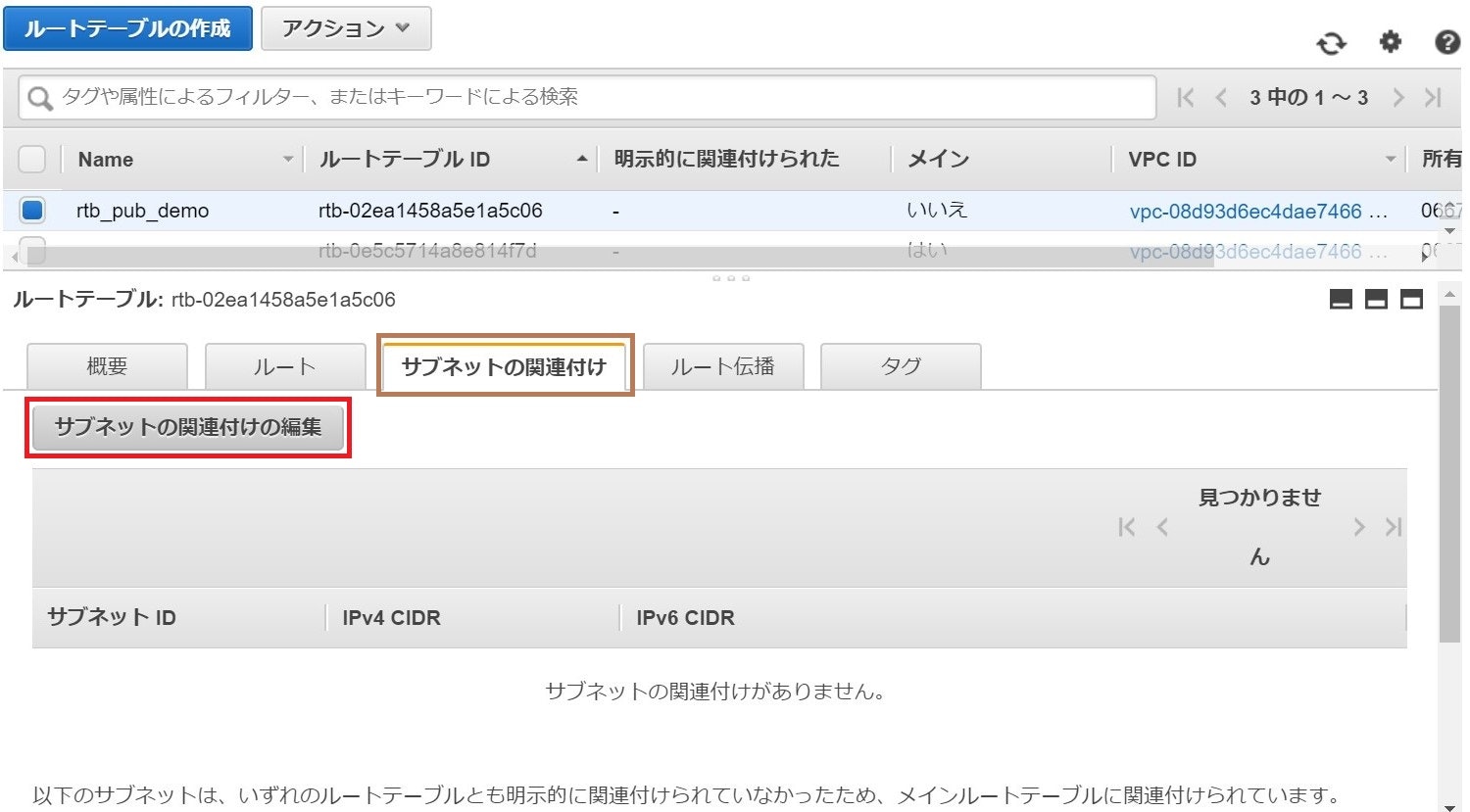Click the table horizontal scrollbar

click(619, 257)
